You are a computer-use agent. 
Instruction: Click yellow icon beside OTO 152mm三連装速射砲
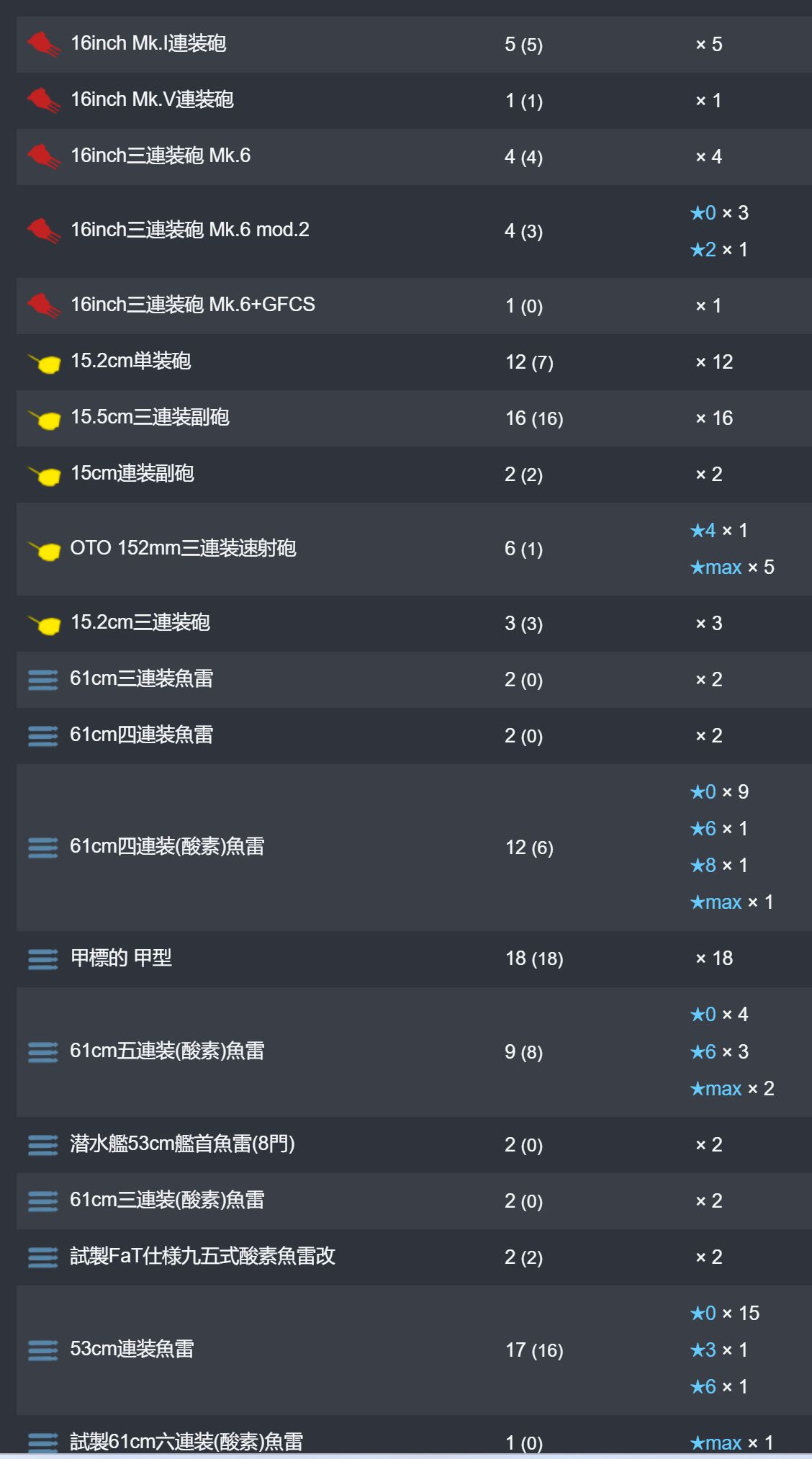(44, 550)
